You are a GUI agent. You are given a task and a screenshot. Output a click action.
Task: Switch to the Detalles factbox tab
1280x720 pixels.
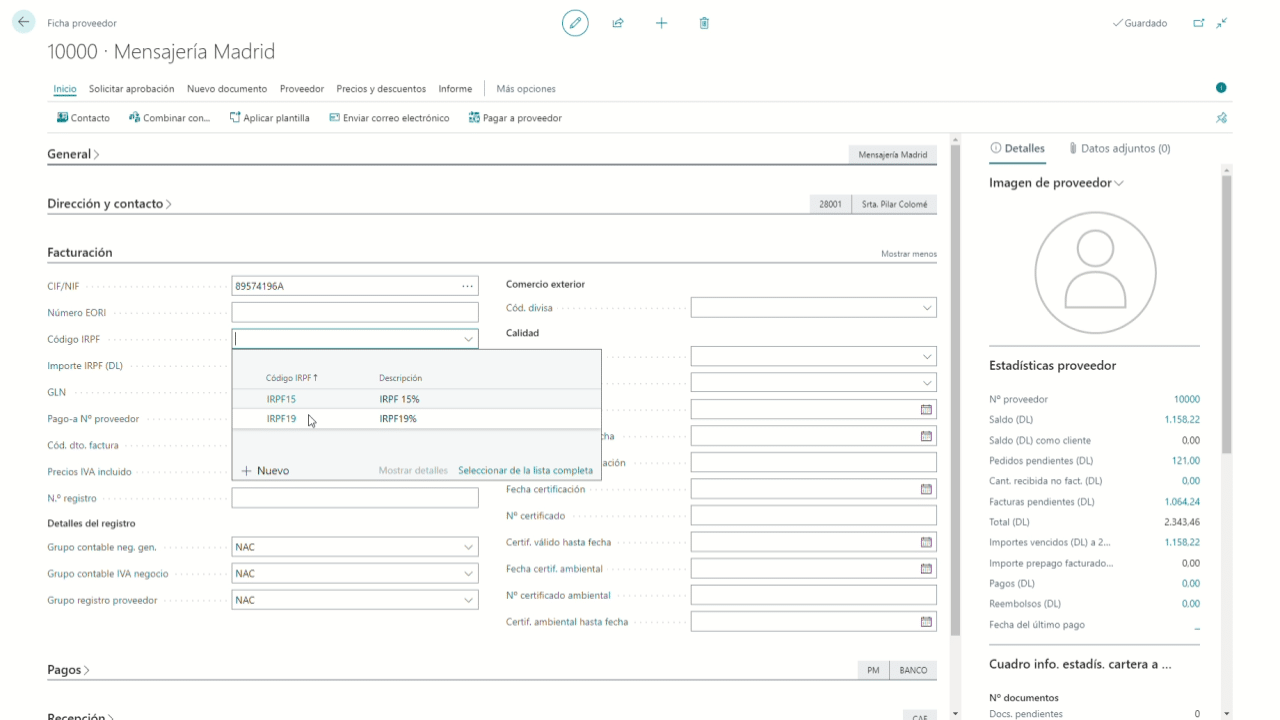(1017, 148)
